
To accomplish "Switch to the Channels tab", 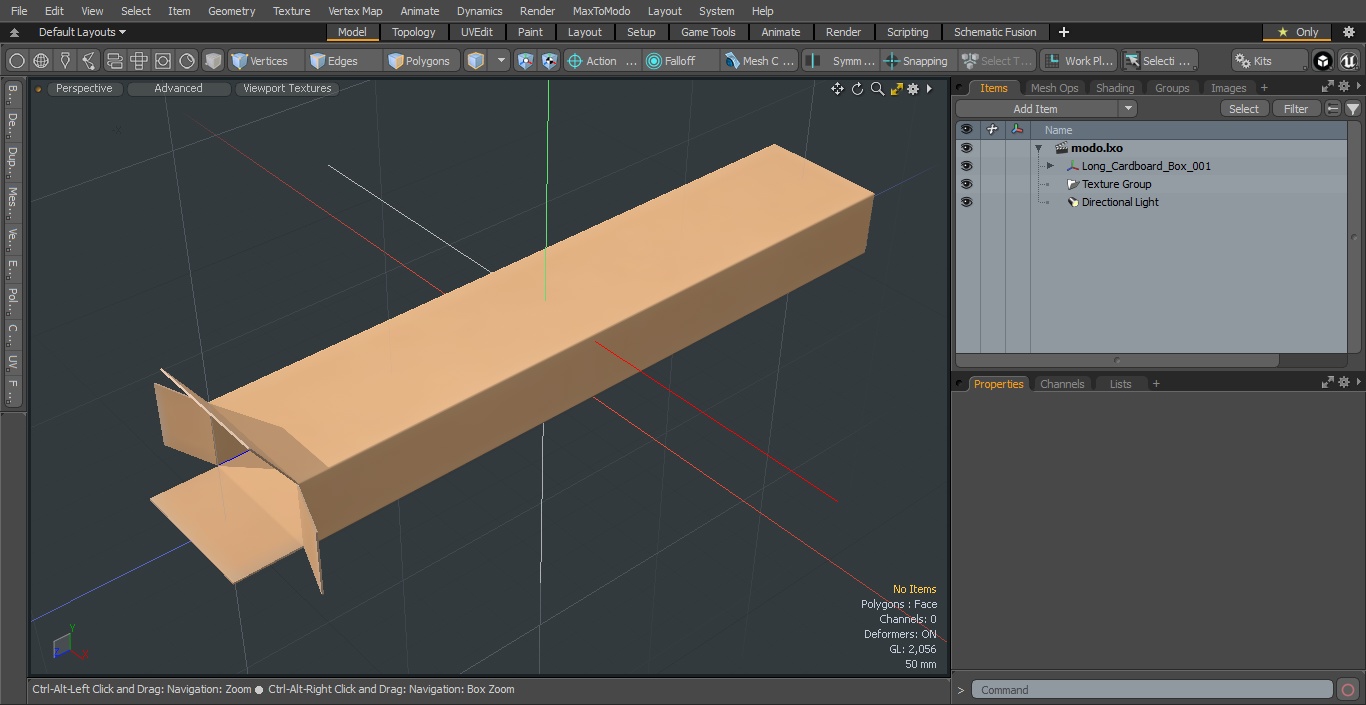I will 1062,384.
